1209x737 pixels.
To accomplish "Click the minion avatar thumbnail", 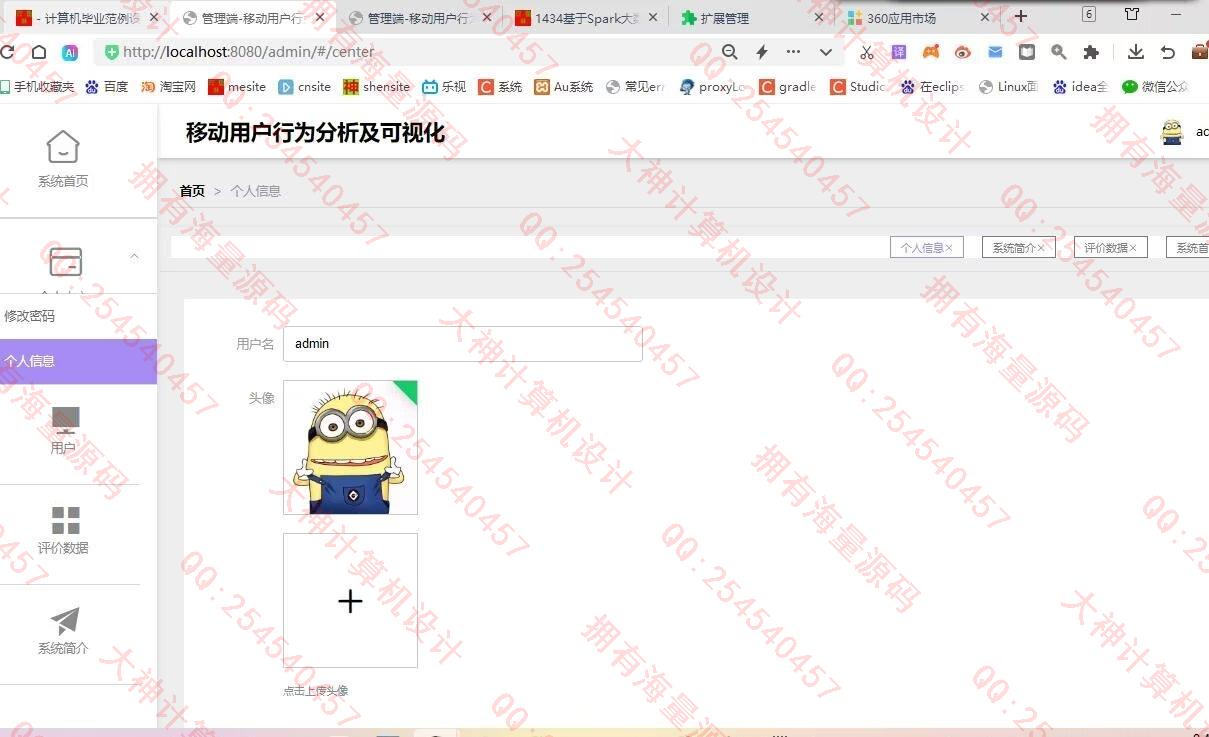I will (350, 448).
